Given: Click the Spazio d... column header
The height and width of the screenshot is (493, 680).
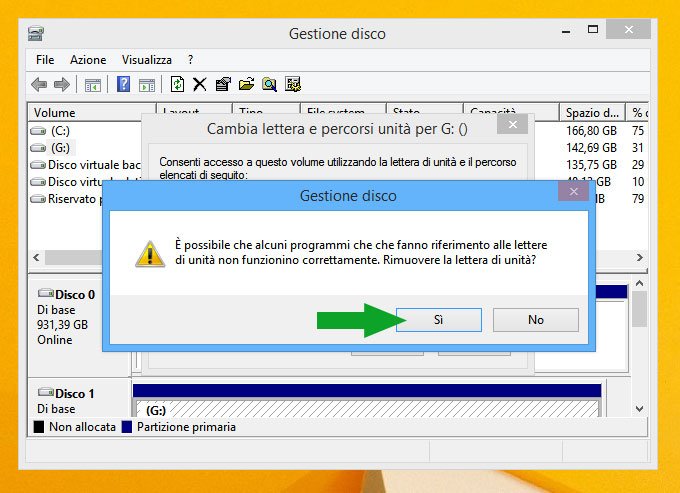Looking at the screenshot, I should (592, 112).
